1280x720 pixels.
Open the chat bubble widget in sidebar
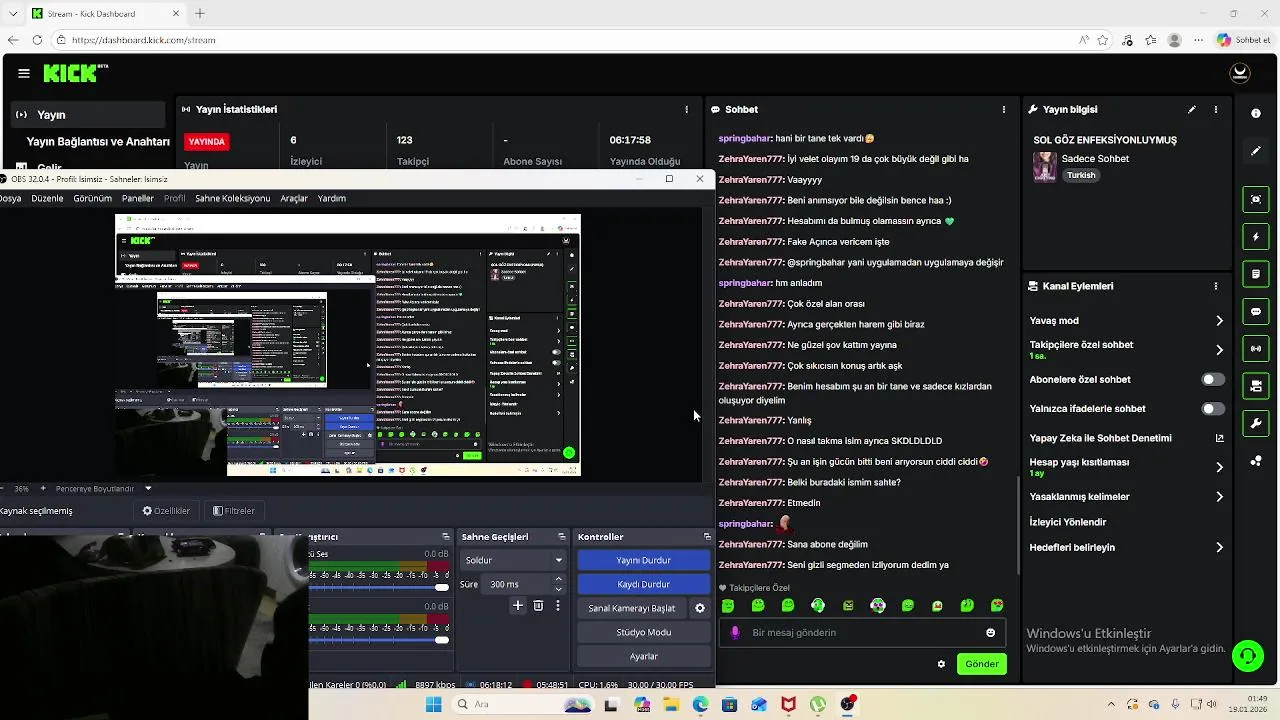click(x=1256, y=312)
